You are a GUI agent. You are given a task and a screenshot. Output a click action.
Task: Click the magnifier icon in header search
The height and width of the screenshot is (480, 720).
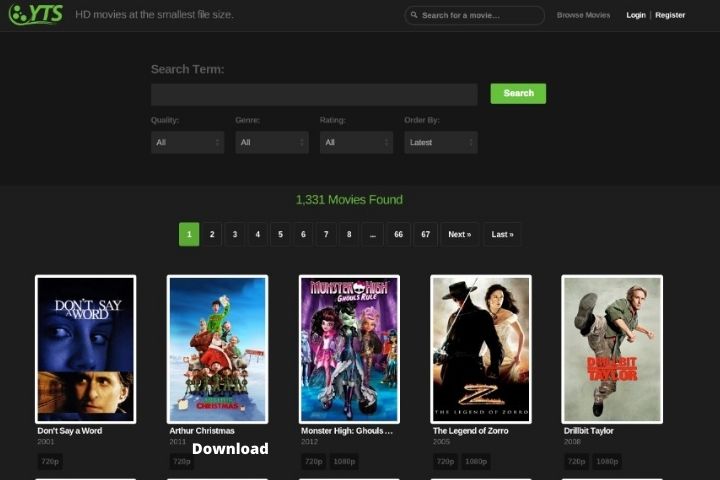[x=414, y=15]
